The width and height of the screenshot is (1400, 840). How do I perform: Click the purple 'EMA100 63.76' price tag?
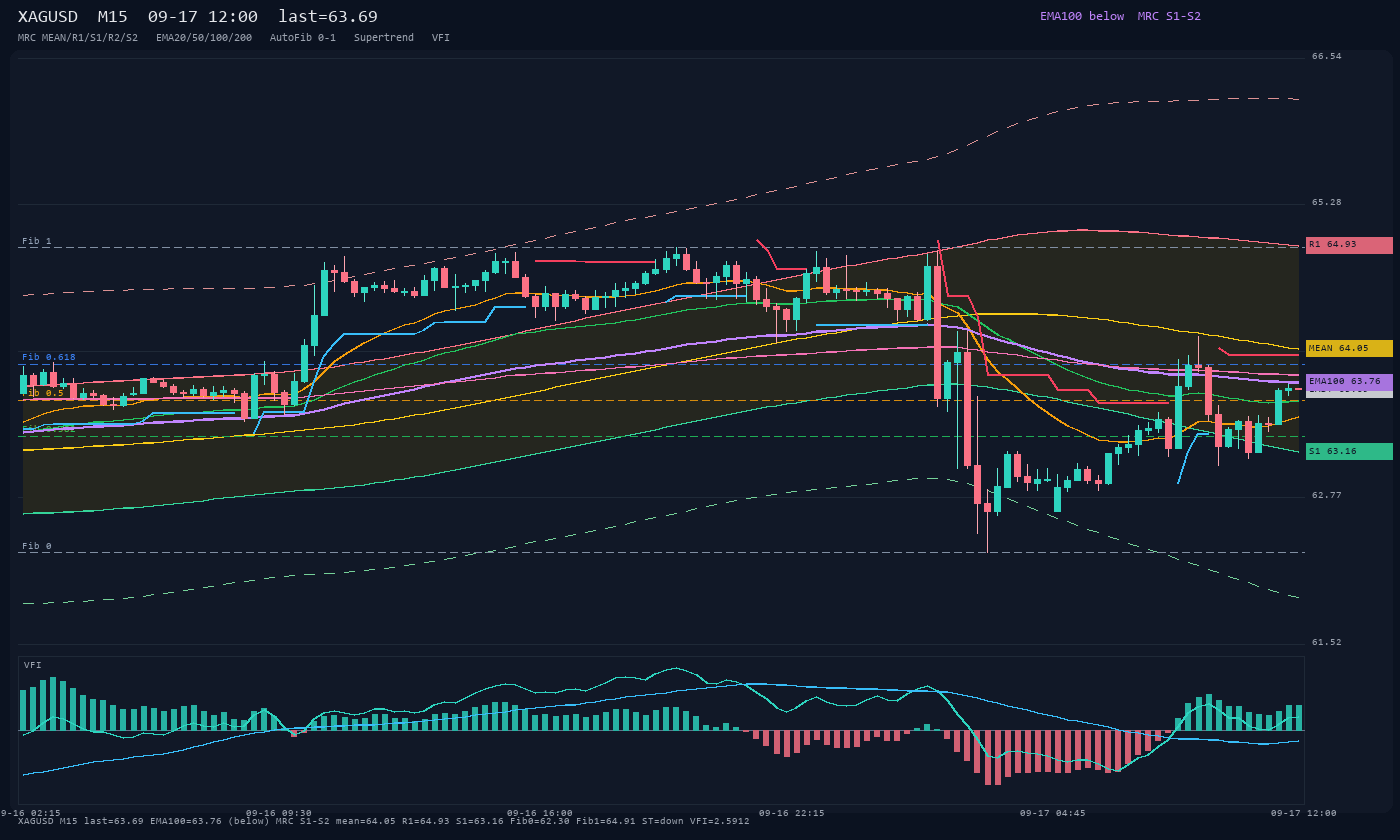tap(1349, 382)
